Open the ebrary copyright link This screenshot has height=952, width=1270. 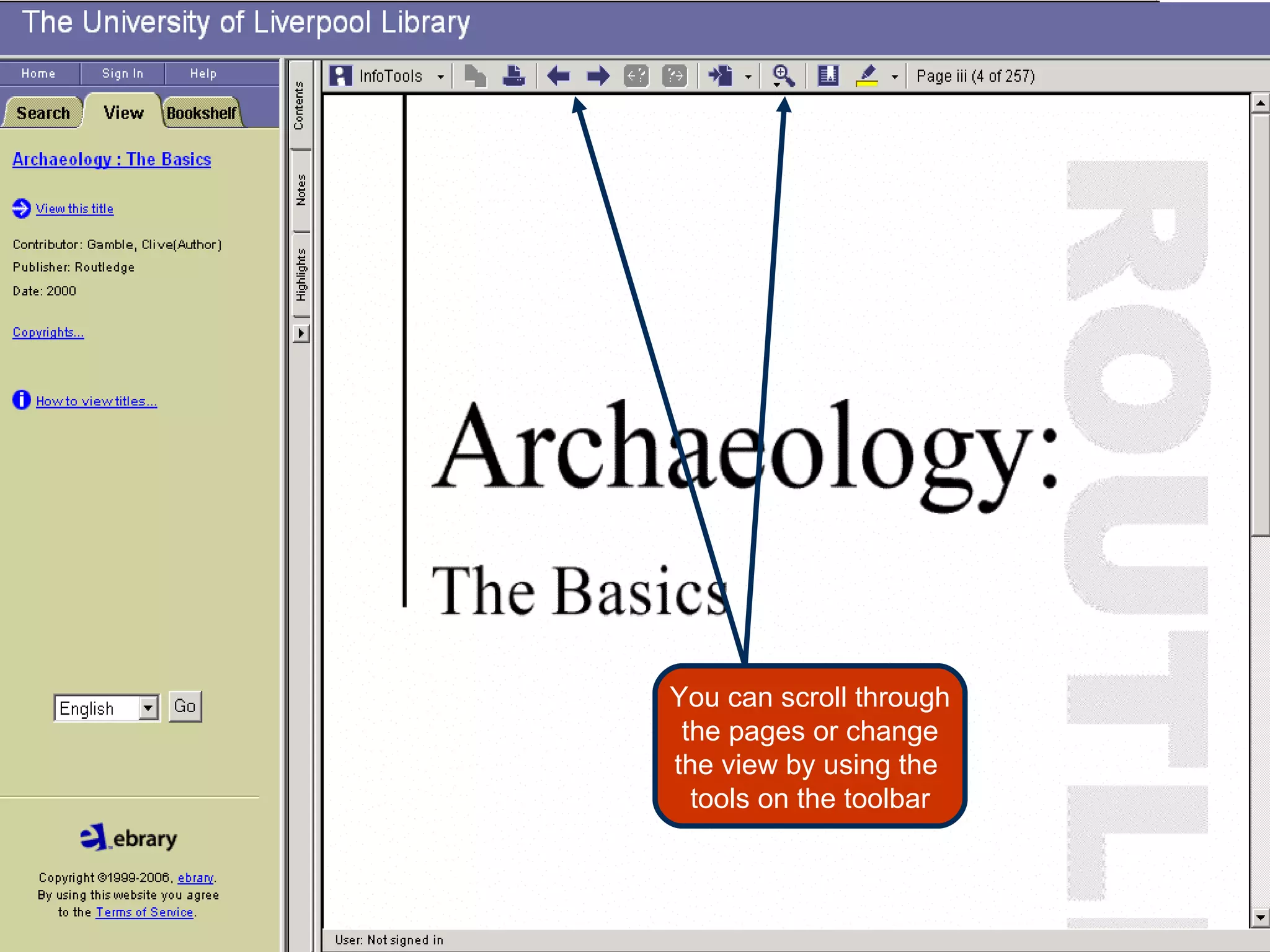[195, 878]
